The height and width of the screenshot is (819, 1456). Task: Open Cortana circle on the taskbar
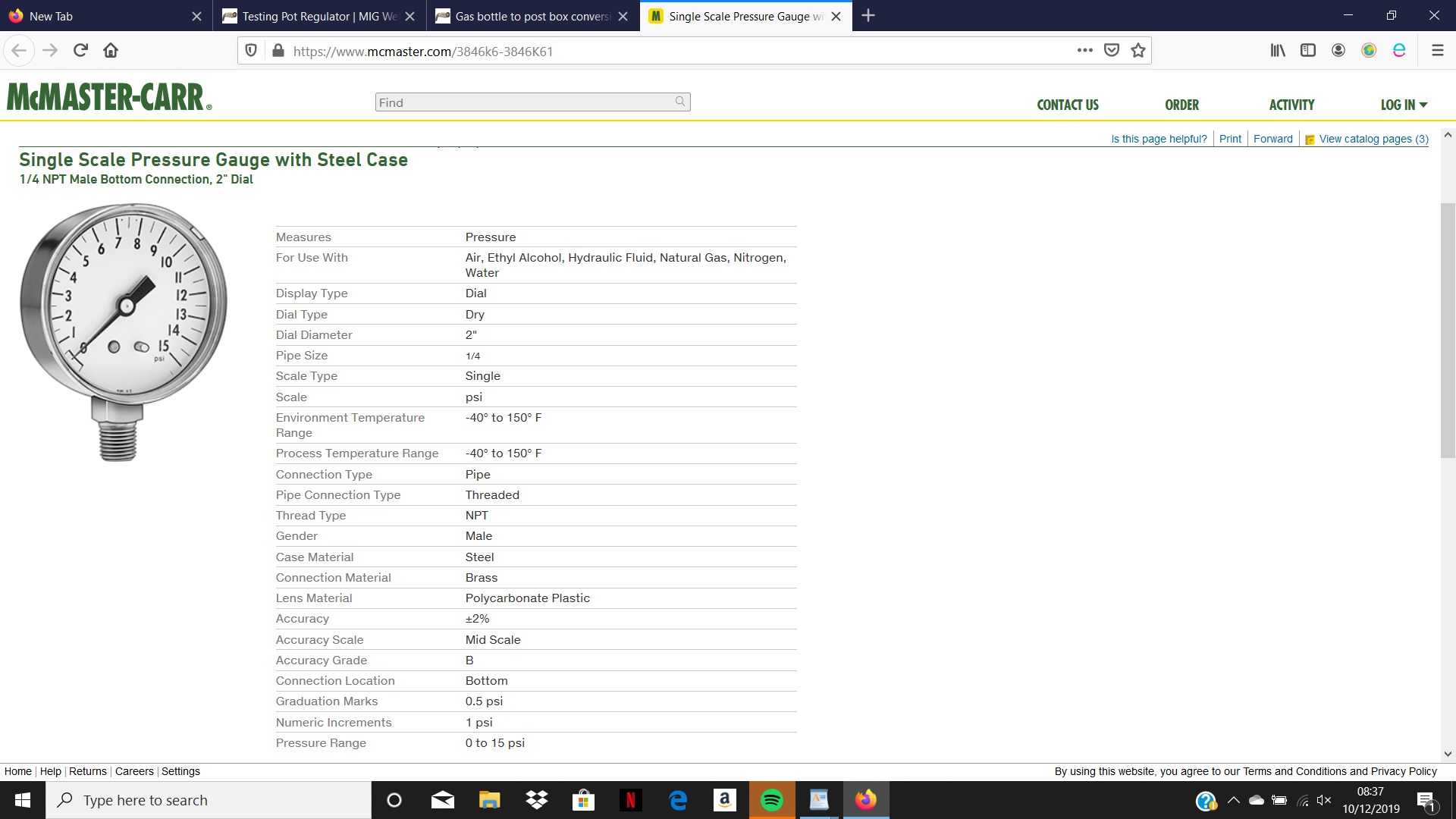point(394,800)
